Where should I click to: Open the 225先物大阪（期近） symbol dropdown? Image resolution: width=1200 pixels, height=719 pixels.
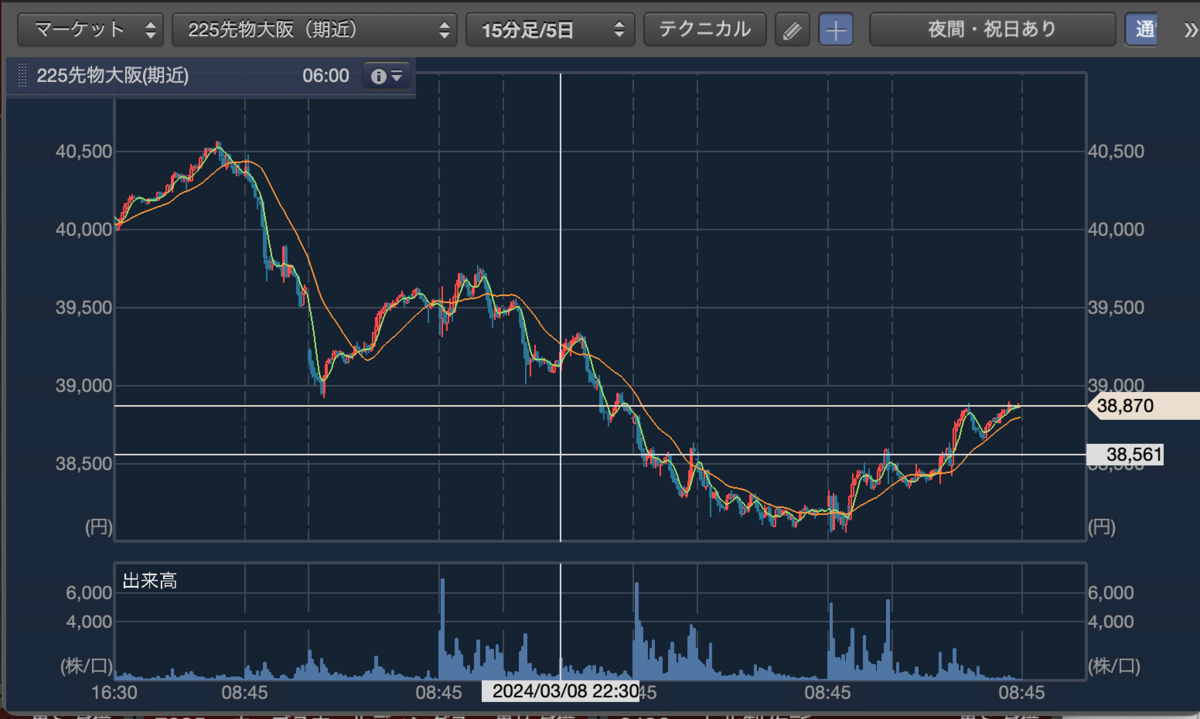tap(315, 29)
